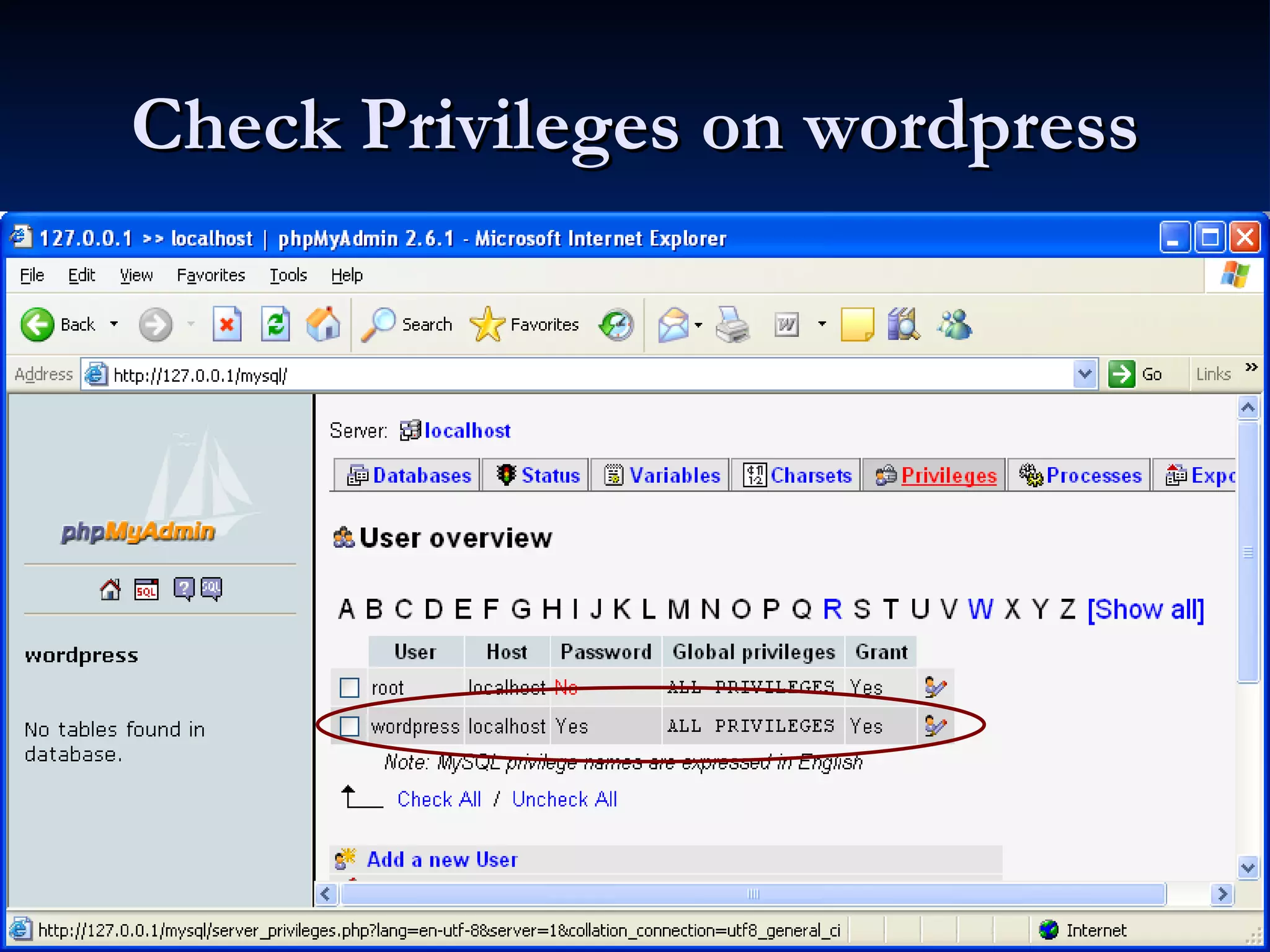Click the scroll right arrow button
This screenshot has height=952, width=1270.
point(1222,894)
